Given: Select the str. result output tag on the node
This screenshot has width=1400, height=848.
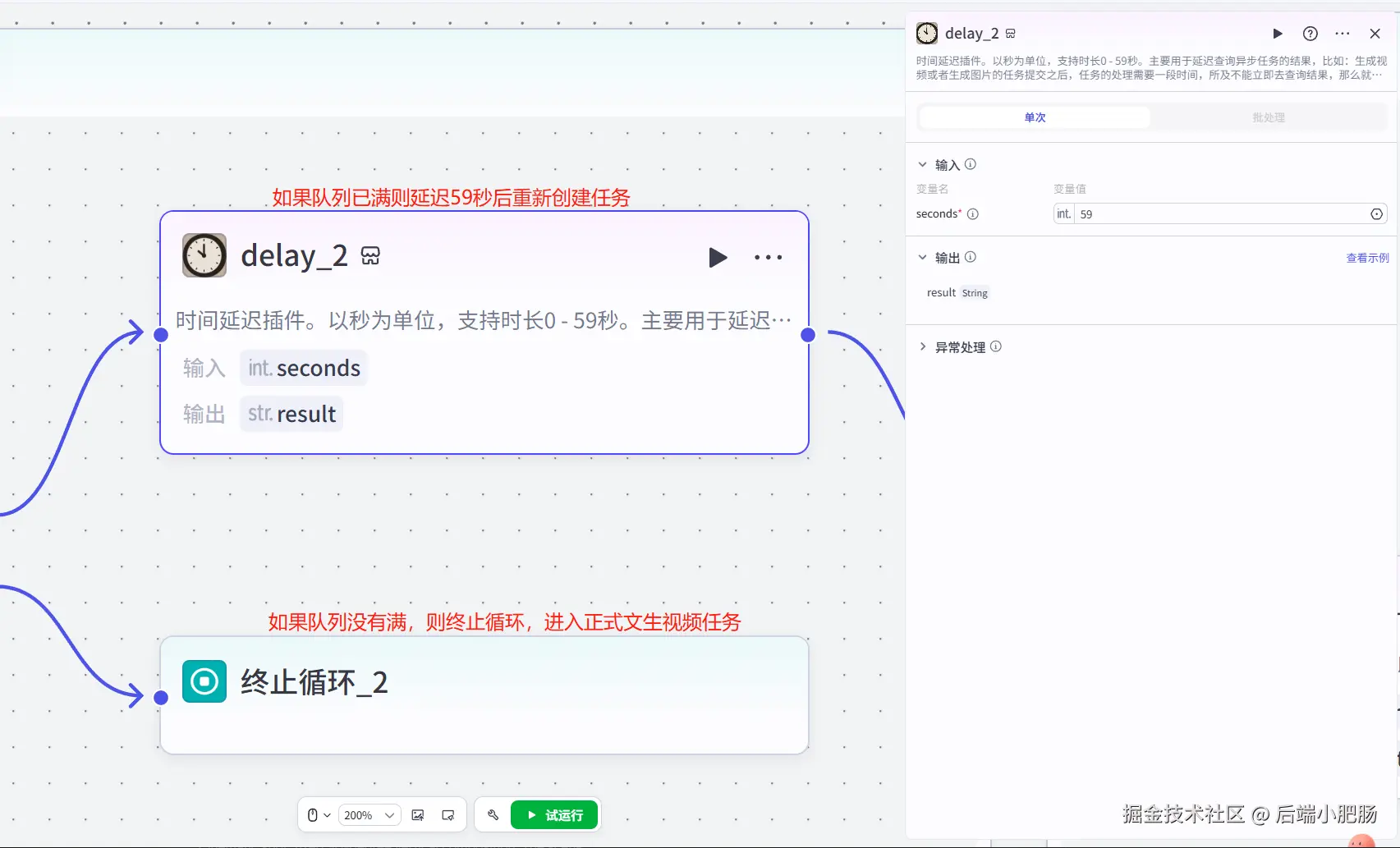Looking at the screenshot, I should coord(291,414).
